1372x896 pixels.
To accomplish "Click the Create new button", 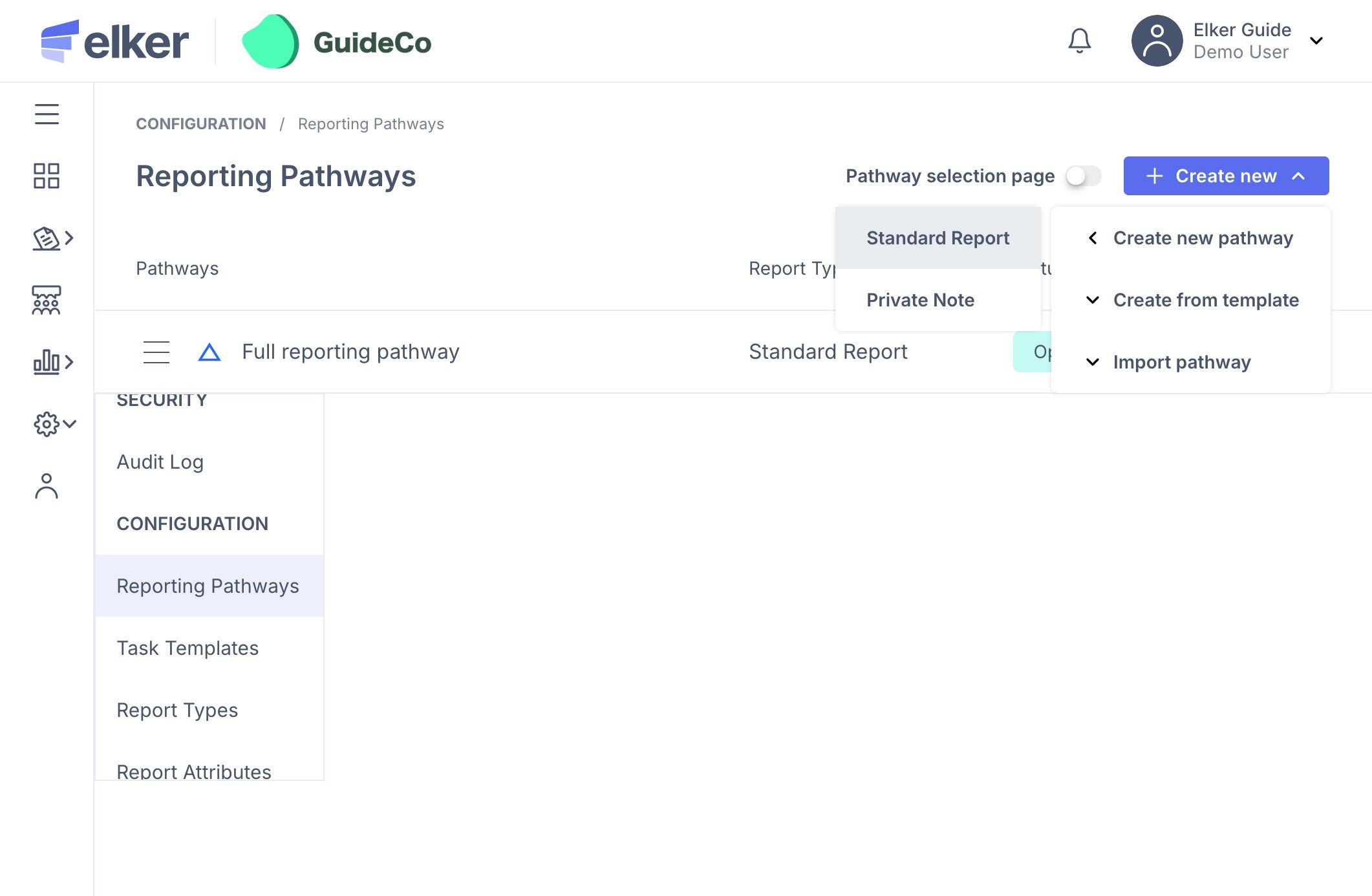I will tap(1226, 176).
